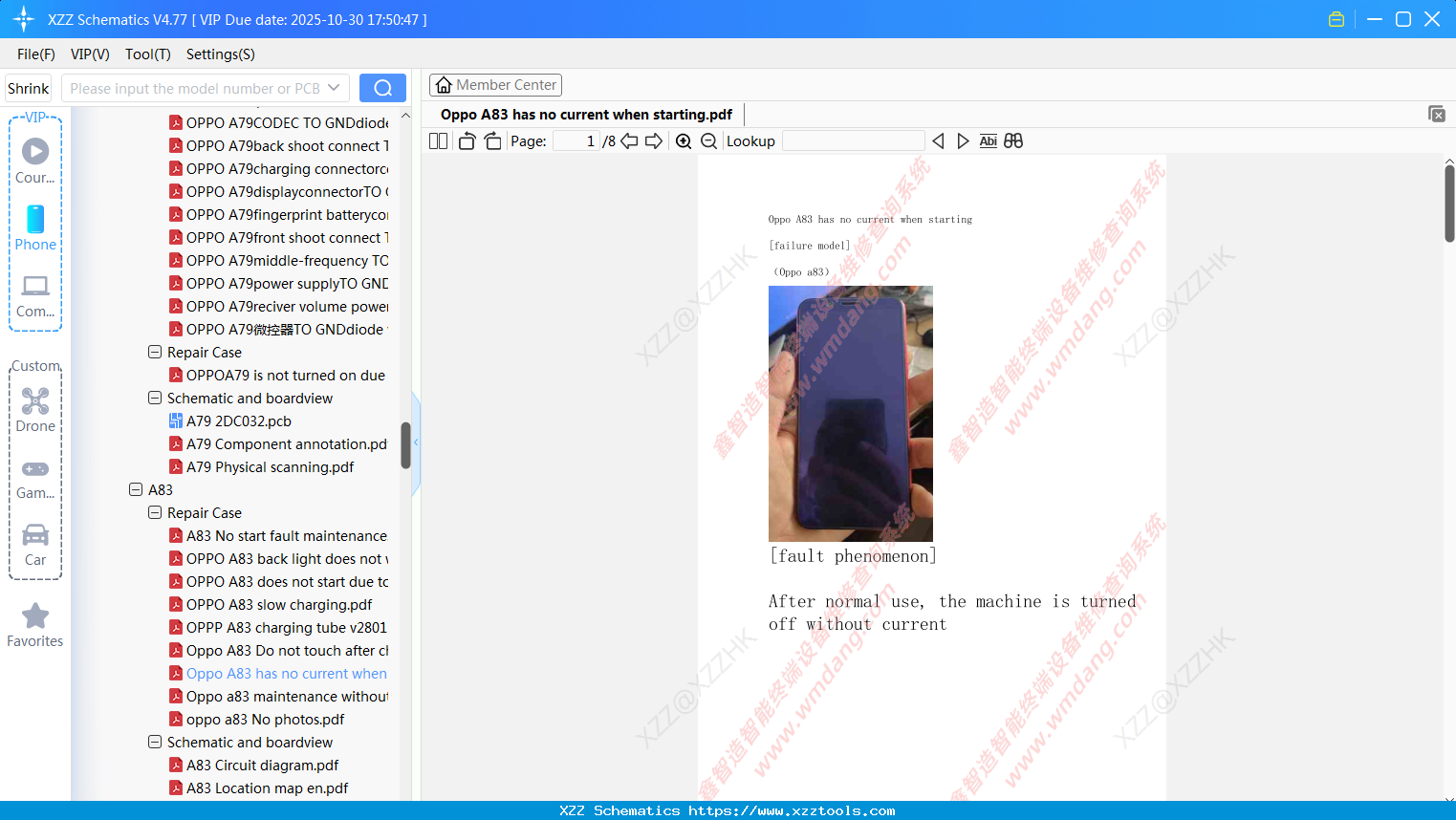This screenshot has height=820, width=1456.
Task: Open Oppo A83 Do not touch case
Action: click(278, 650)
